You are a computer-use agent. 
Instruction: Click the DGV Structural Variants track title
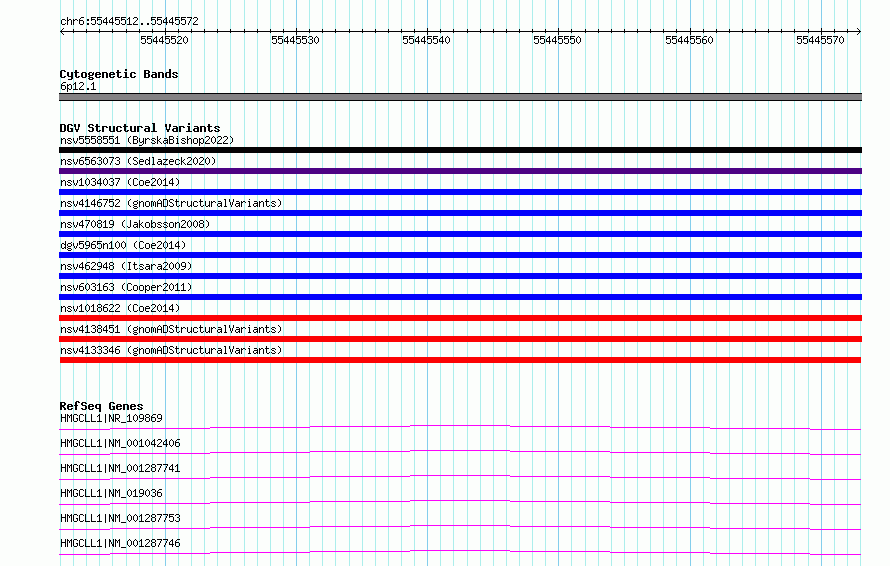[140, 128]
